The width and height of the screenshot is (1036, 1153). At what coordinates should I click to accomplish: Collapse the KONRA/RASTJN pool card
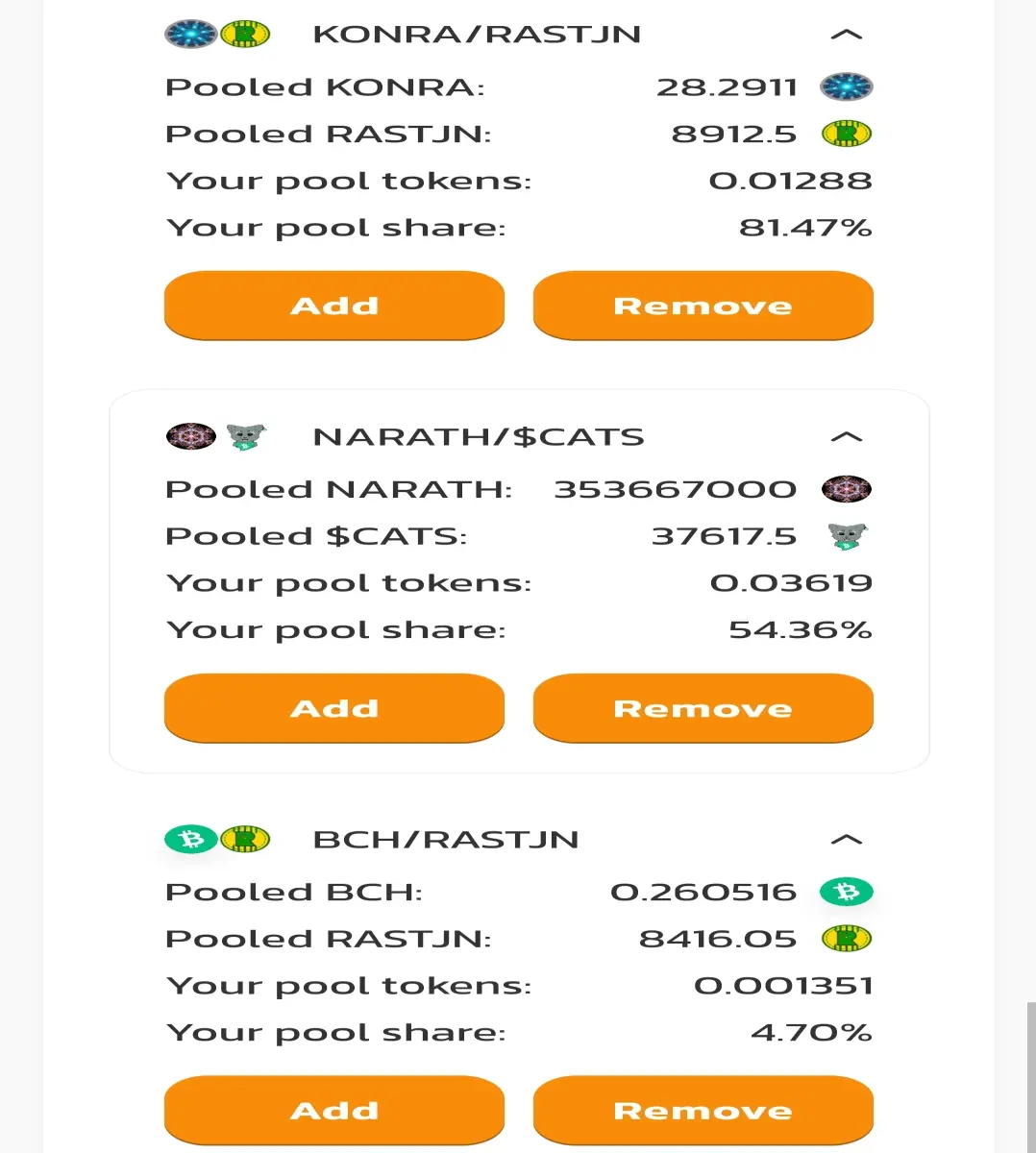[846, 35]
